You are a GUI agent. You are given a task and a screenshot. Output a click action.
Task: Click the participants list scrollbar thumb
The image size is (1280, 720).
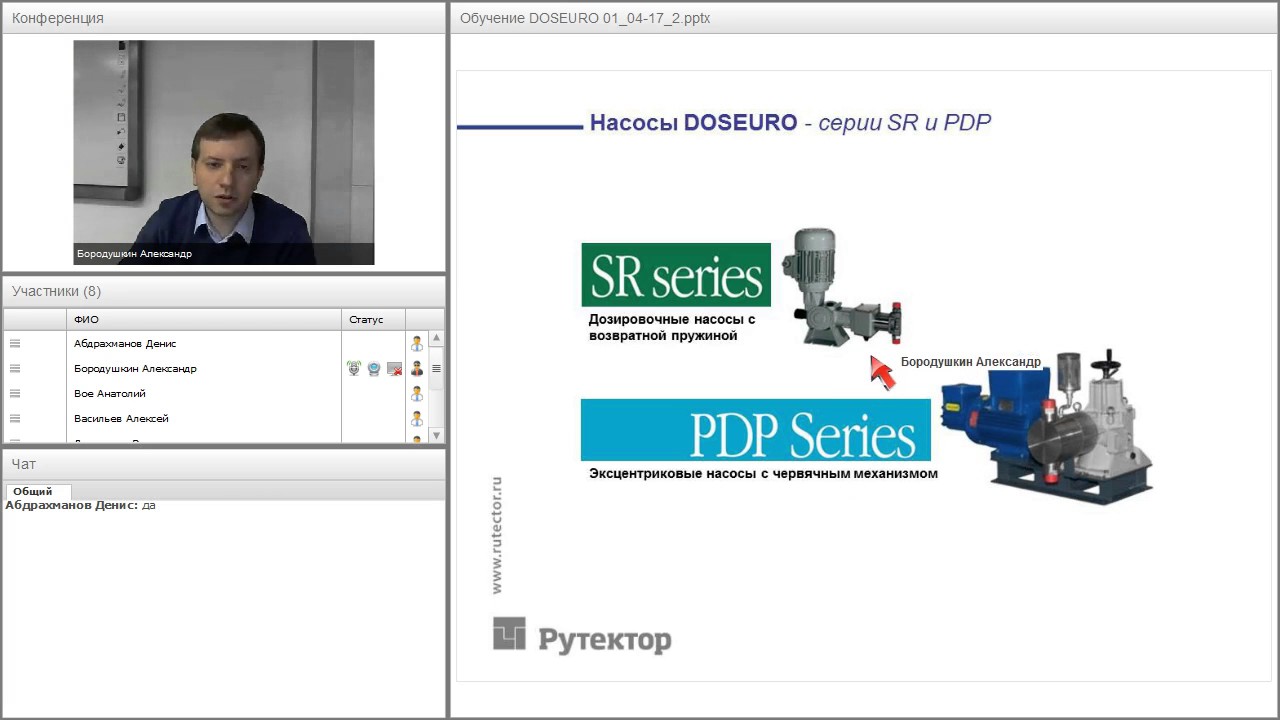click(x=436, y=368)
